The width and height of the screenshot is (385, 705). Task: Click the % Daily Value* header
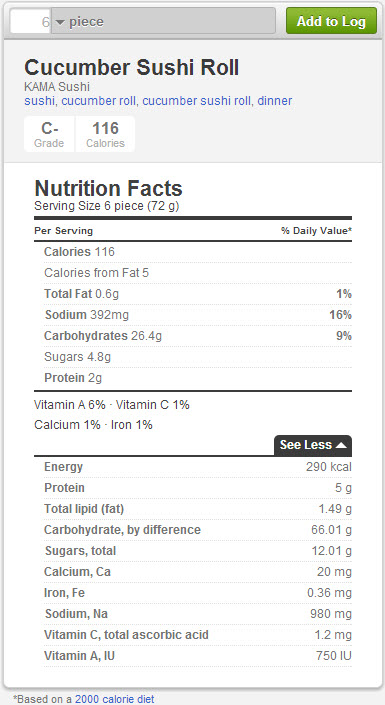[x=317, y=231]
